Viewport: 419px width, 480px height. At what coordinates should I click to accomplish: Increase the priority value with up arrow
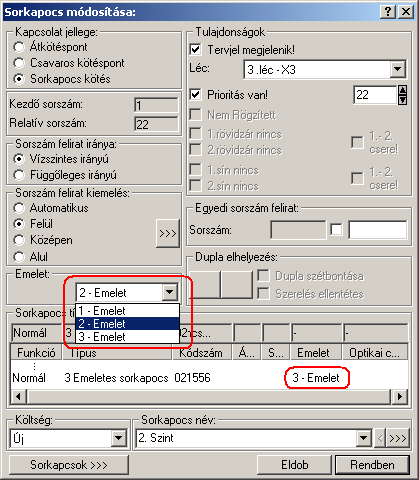[402, 90]
